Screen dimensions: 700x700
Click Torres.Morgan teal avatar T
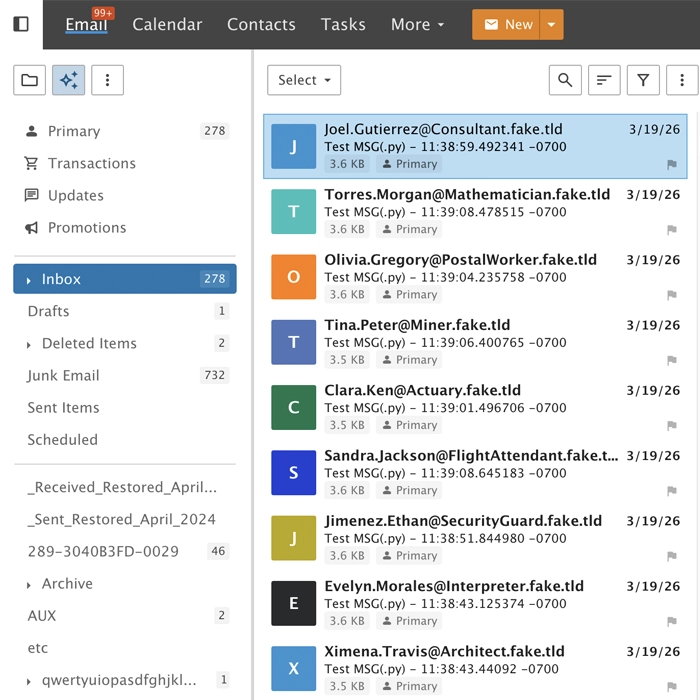(x=293, y=212)
